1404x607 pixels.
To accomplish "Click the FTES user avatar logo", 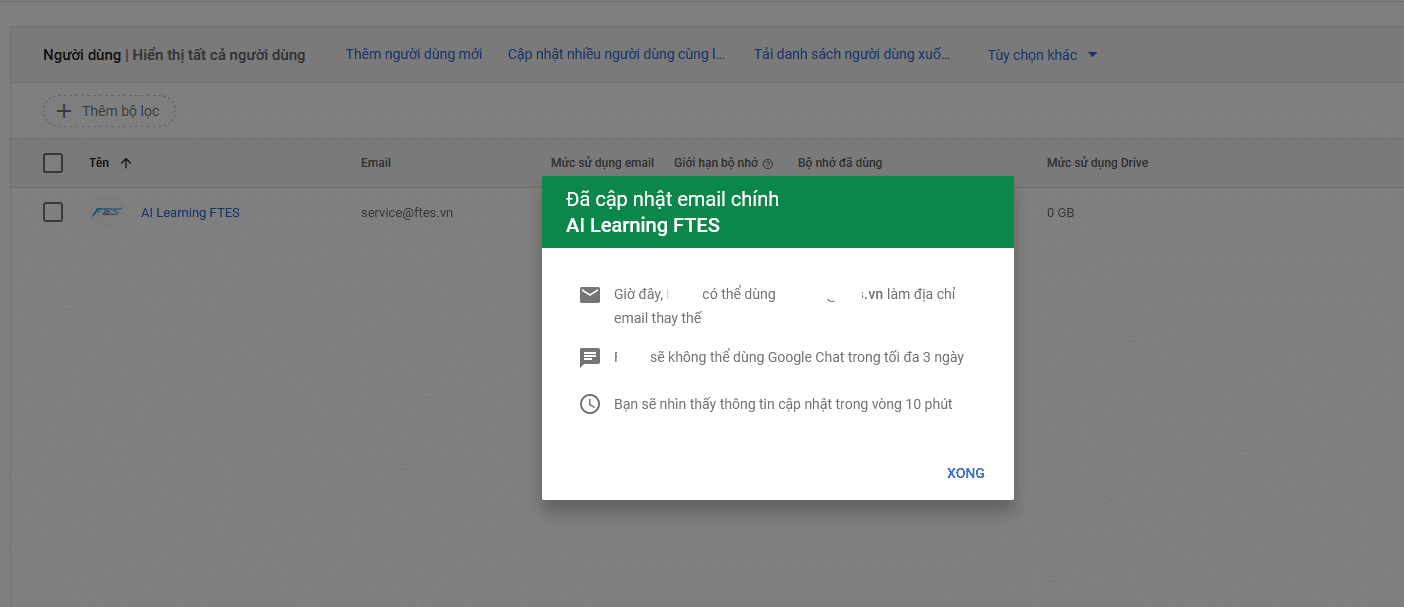I will pos(106,212).
